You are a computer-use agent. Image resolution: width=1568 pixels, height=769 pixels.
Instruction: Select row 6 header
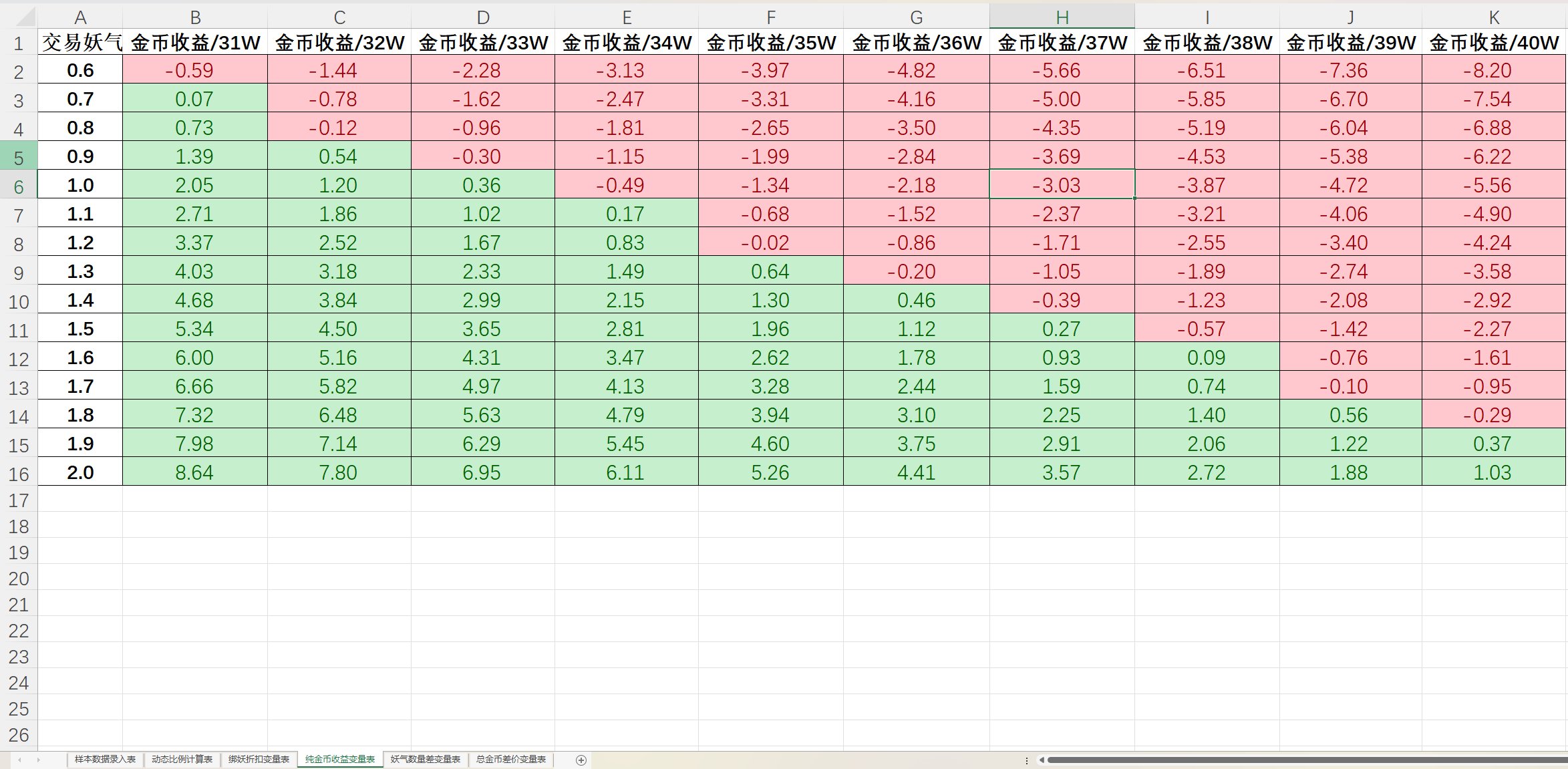(x=18, y=185)
